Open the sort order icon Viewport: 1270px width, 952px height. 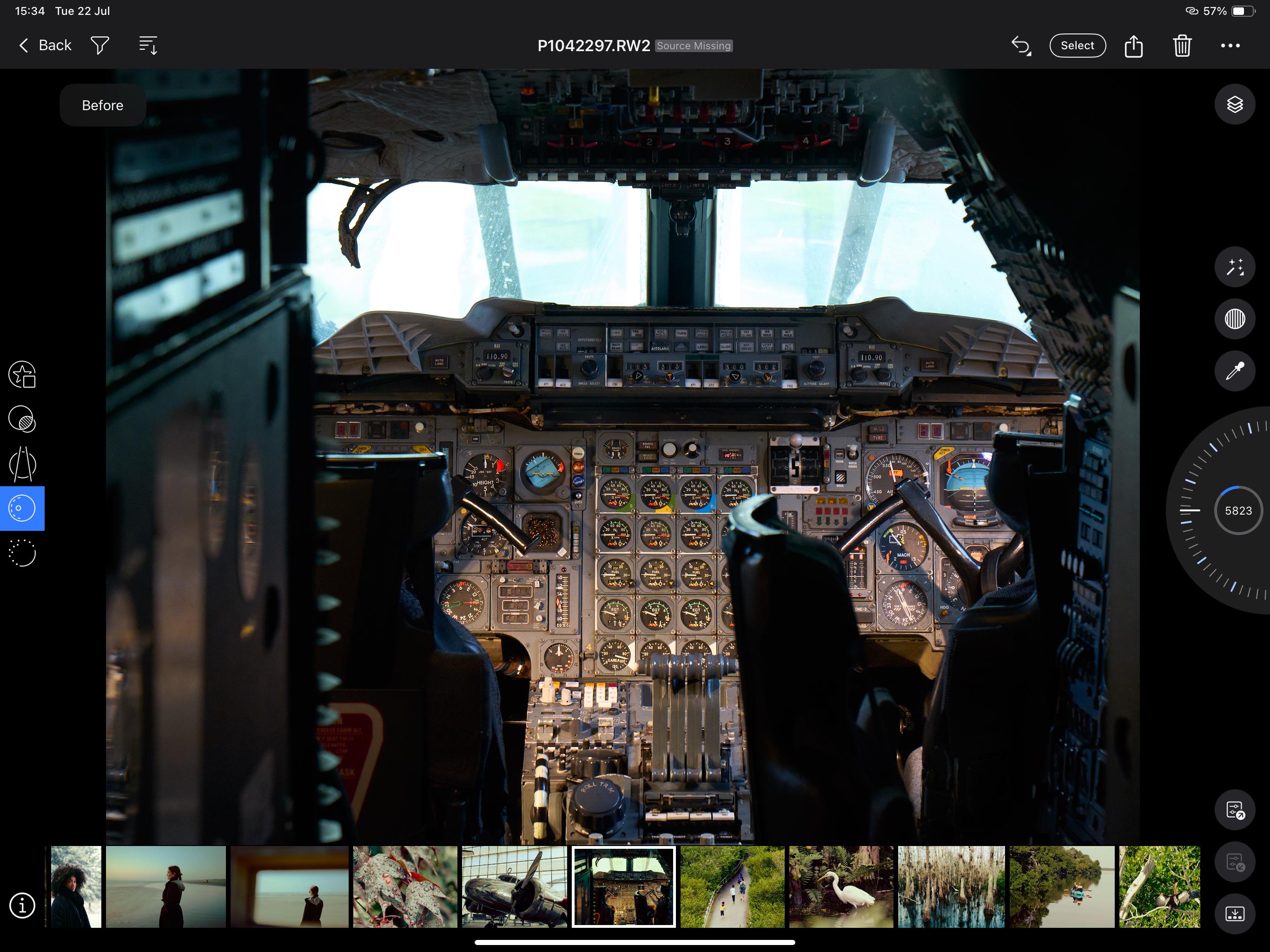[x=148, y=46]
